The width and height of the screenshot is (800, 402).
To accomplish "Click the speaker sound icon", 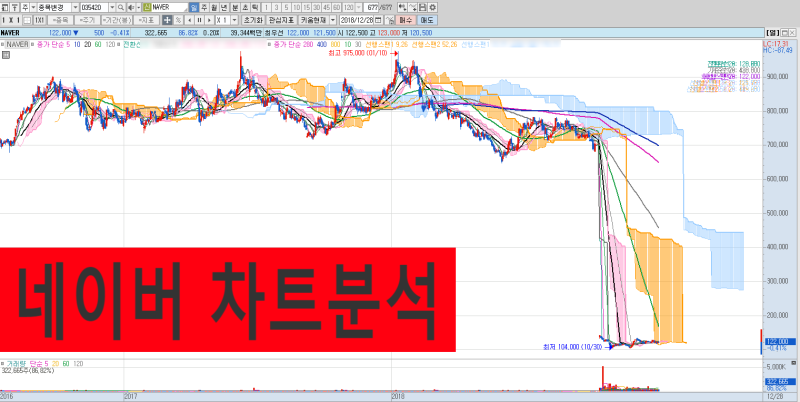I will (131, 8).
